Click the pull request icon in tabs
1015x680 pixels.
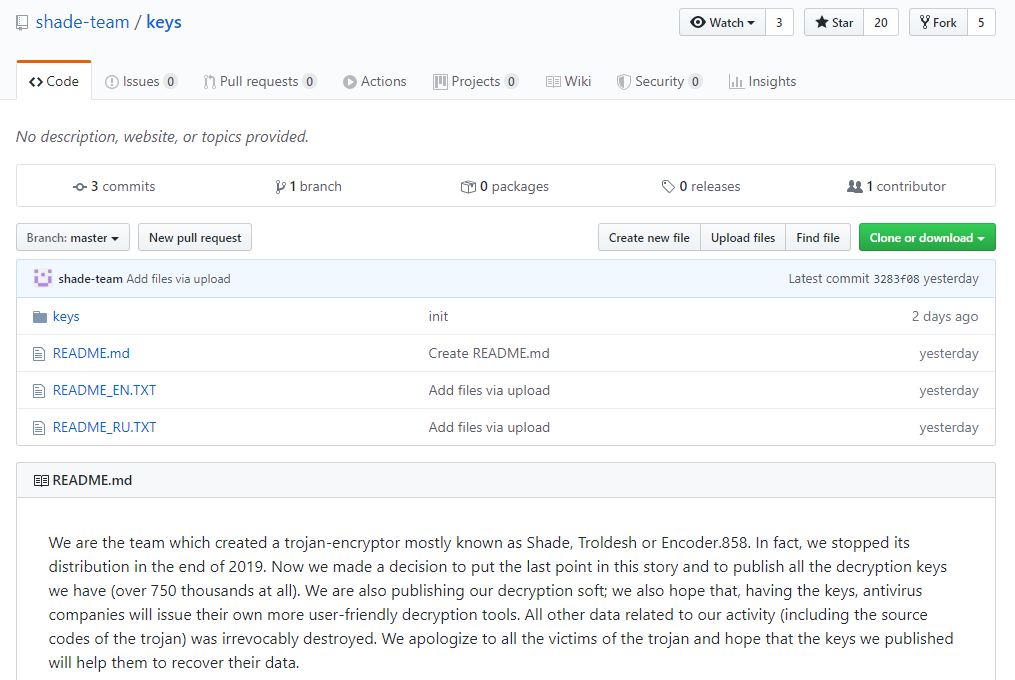click(209, 82)
